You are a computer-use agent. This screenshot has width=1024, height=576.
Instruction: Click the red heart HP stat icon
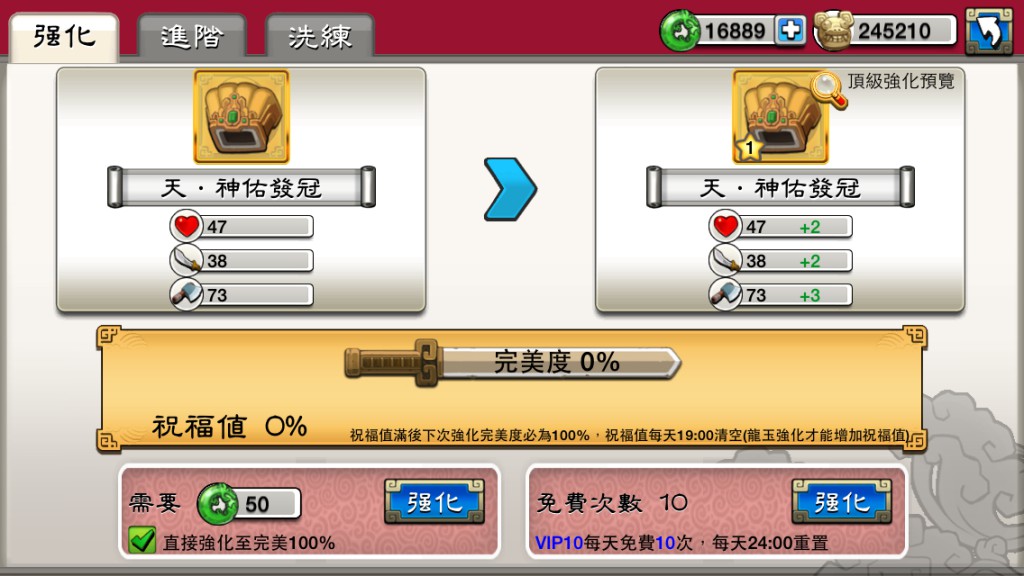click(x=186, y=226)
